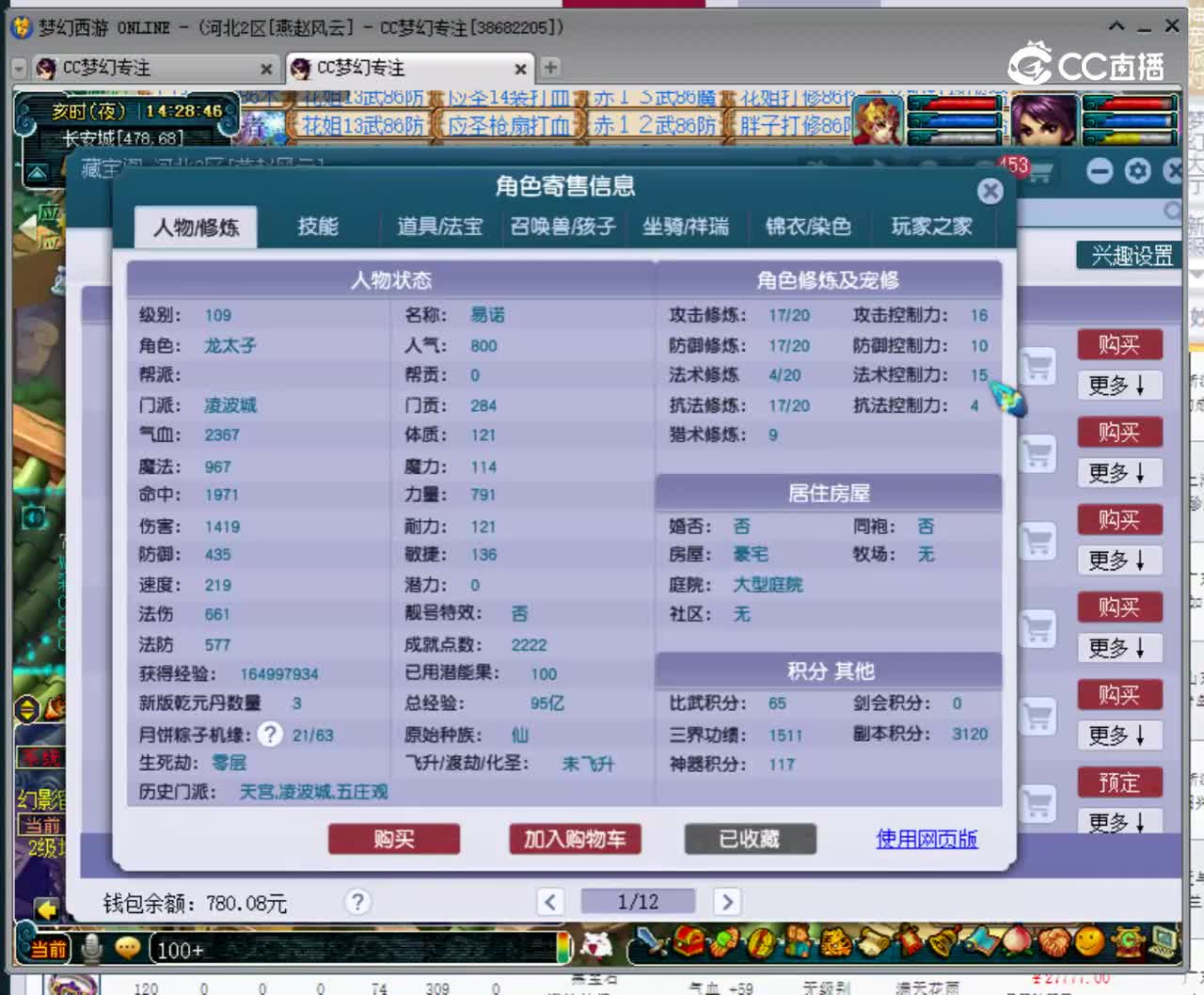Click the microphone voice icon
The height and width of the screenshot is (995, 1204).
[91, 948]
